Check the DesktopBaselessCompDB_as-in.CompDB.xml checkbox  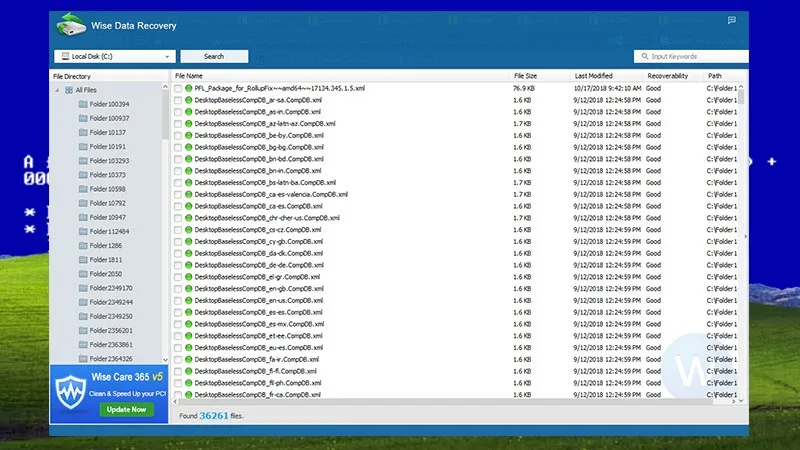[x=178, y=112]
